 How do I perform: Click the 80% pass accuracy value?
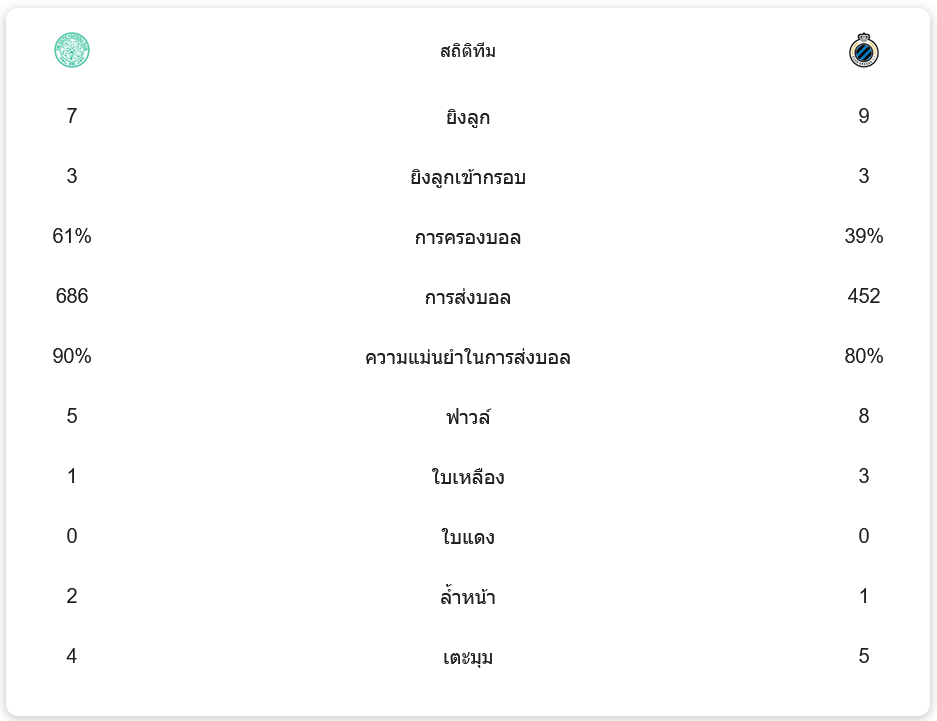[863, 357]
